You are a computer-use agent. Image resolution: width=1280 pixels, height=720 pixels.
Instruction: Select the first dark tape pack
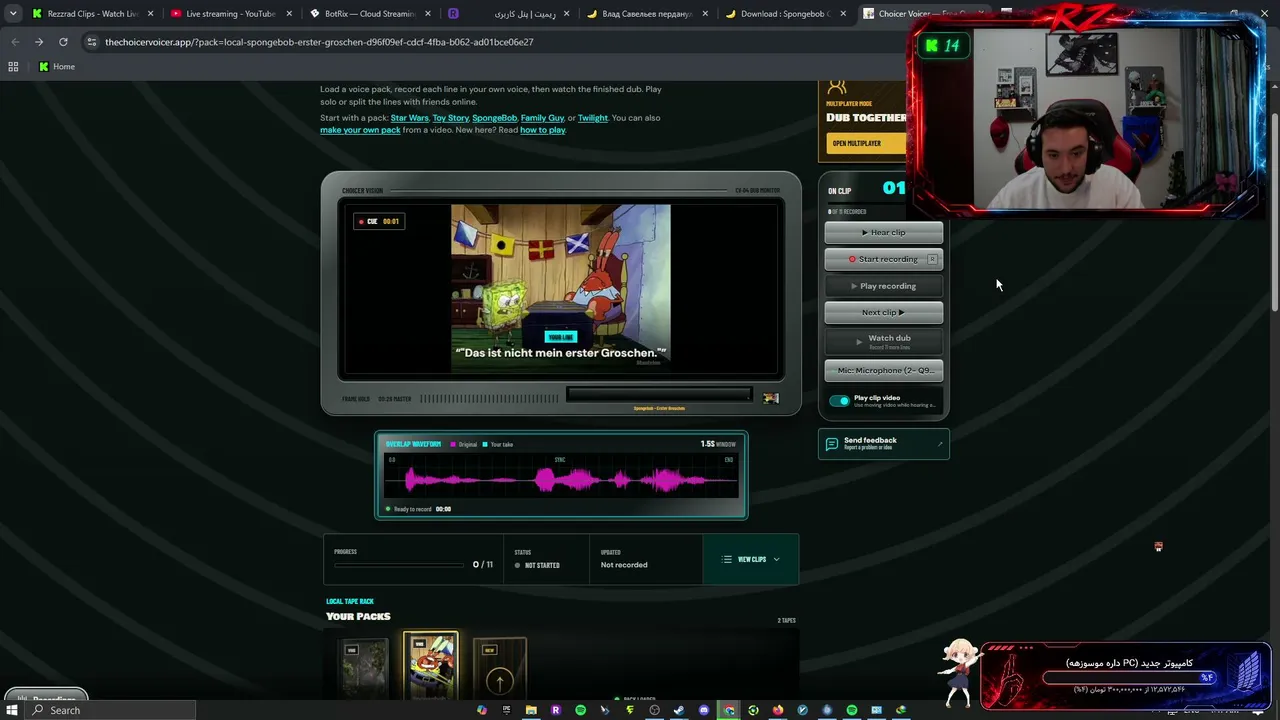pos(362,667)
